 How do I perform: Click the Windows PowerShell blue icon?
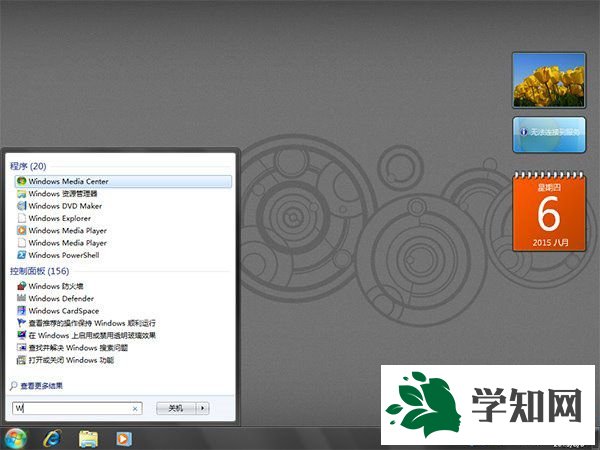point(22,255)
